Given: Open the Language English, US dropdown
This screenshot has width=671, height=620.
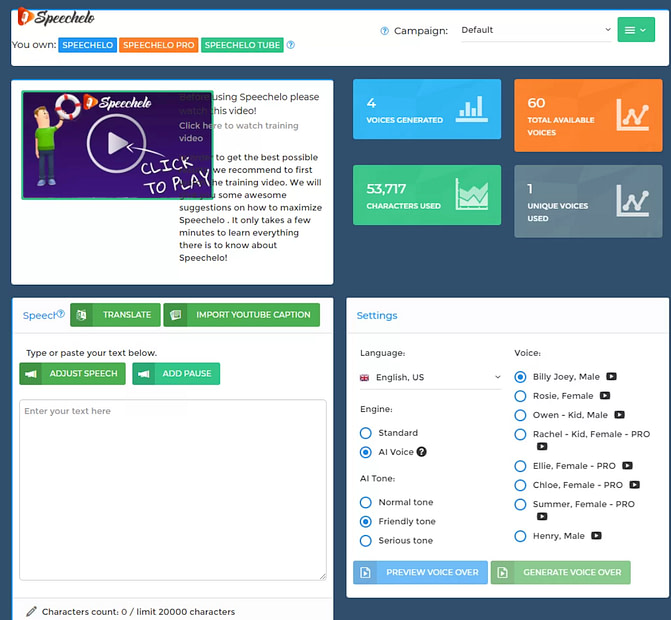Looking at the screenshot, I should pos(430,377).
